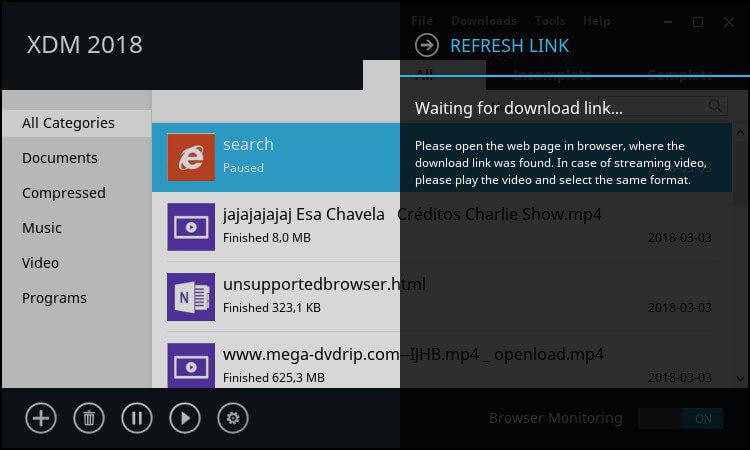Switch to the All tab
The width and height of the screenshot is (750, 450).
(x=424, y=75)
